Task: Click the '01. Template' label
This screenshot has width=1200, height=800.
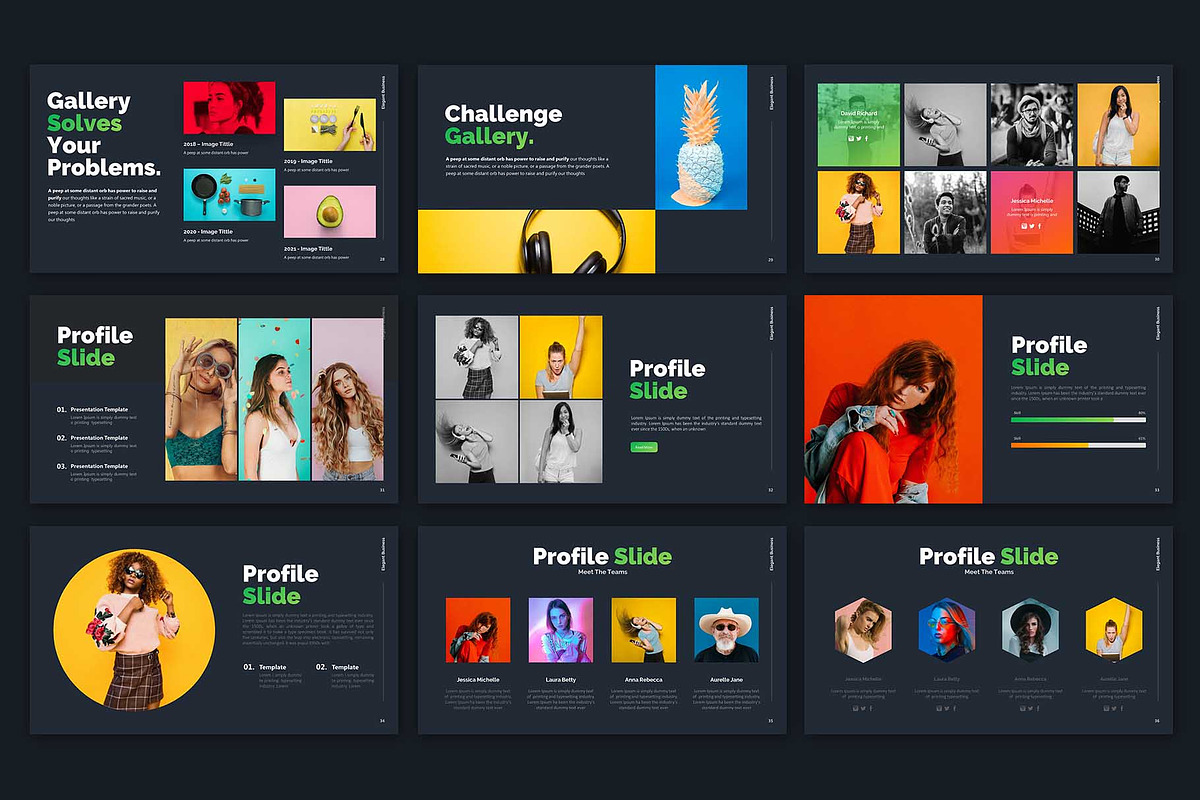Action: [265, 667]
